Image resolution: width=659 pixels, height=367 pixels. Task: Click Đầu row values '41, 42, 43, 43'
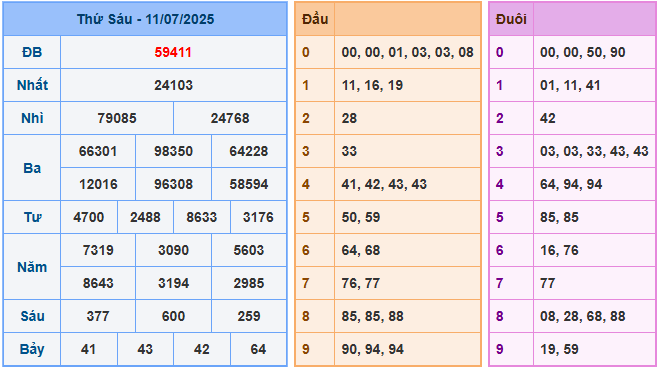(384, 184)
